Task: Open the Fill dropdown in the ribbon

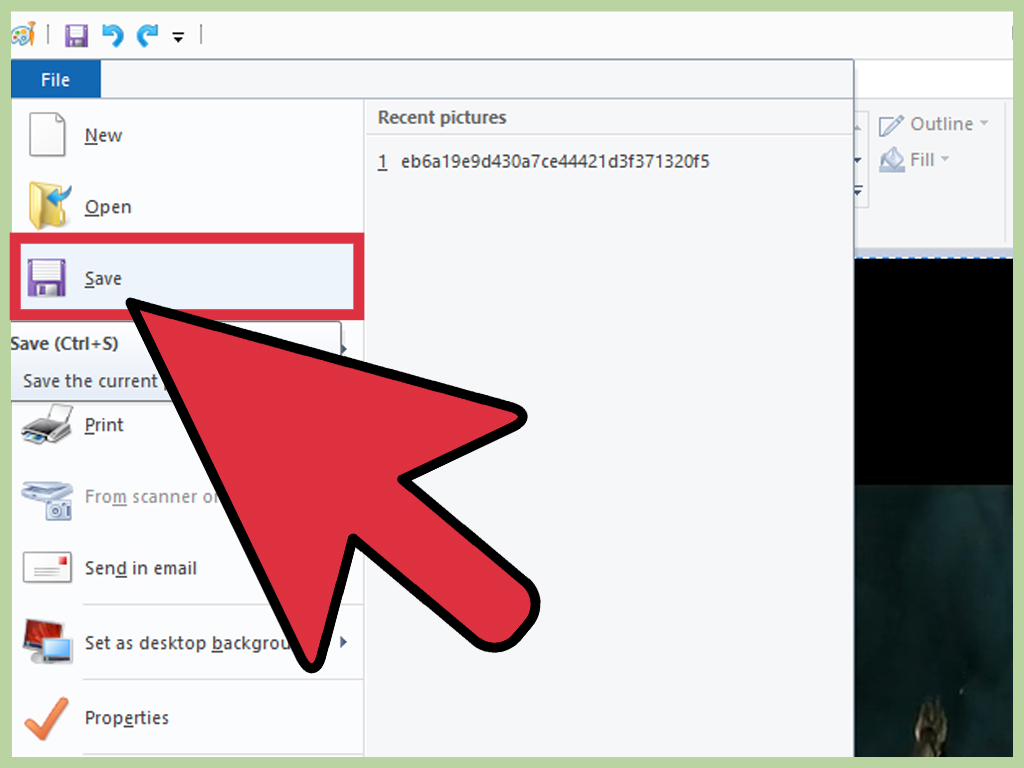Action: coord(914,160)
